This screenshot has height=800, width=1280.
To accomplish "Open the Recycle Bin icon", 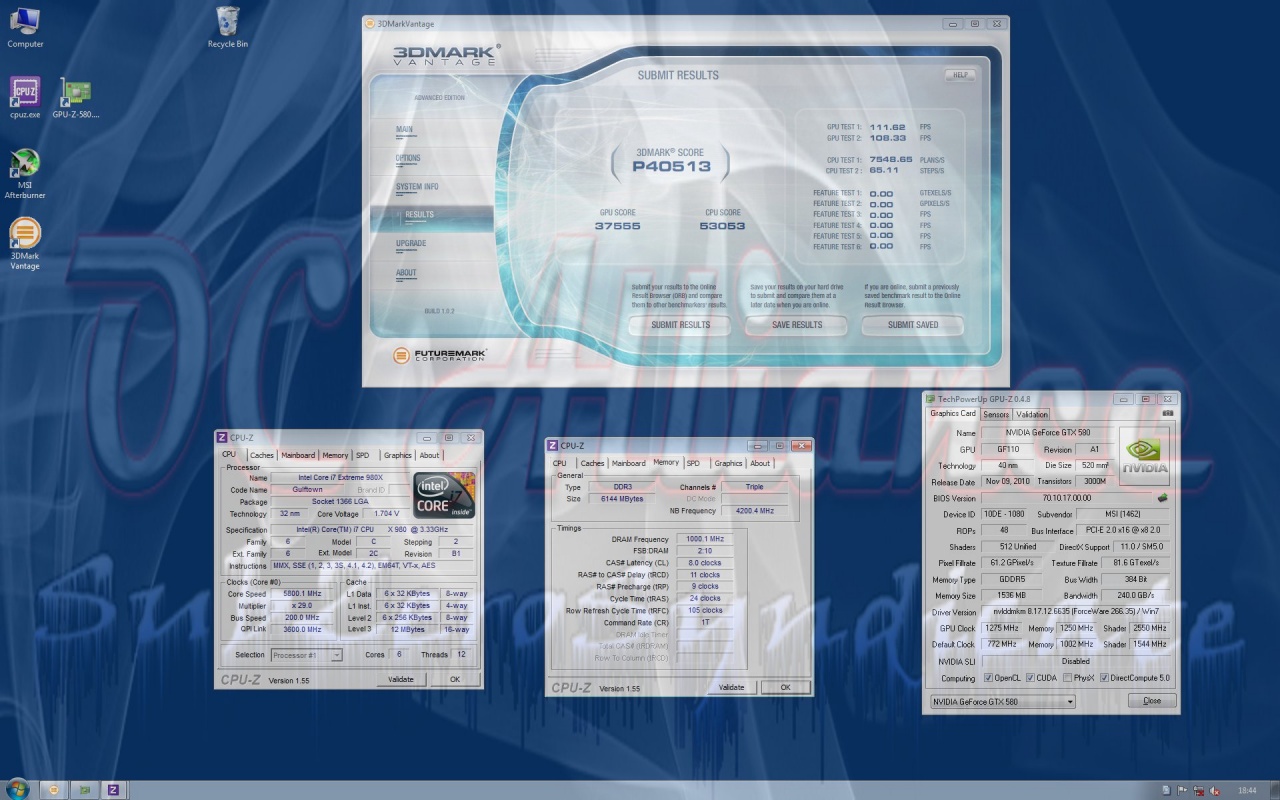I will [227, 21].
